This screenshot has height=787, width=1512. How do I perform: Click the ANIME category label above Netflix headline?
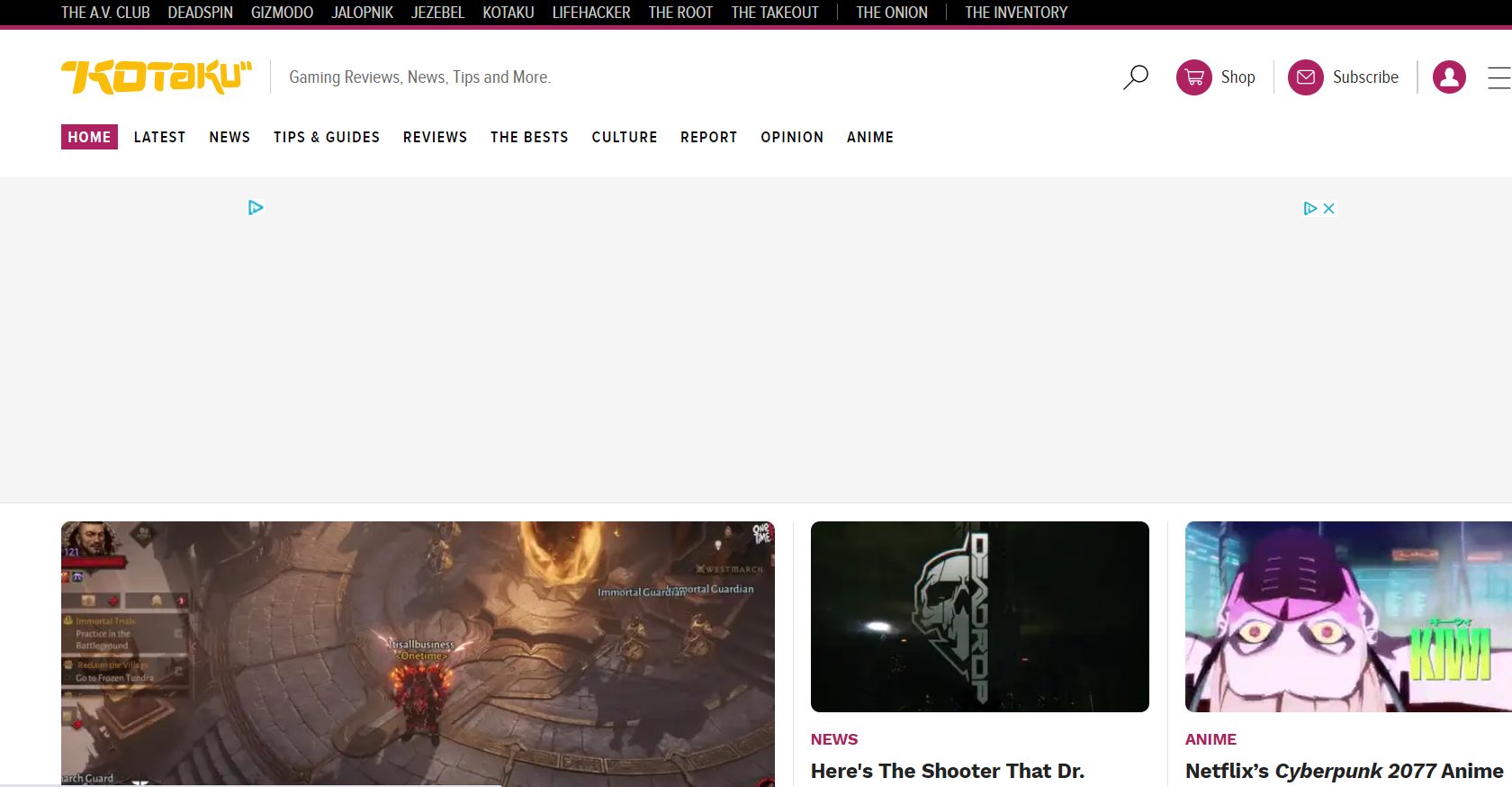coord(1210,739)
